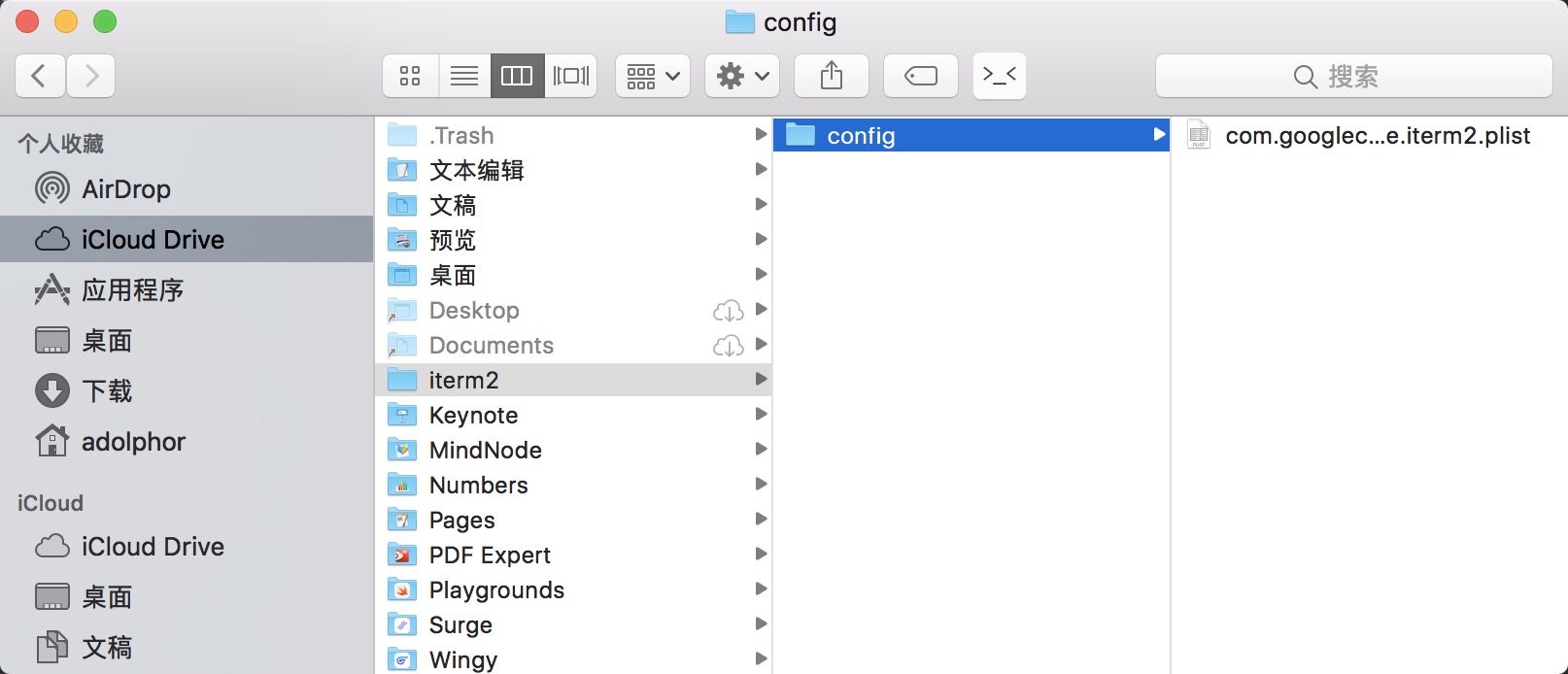
Task: Expand .Trash with its disclosure arrow
Action: pos(762,134)
